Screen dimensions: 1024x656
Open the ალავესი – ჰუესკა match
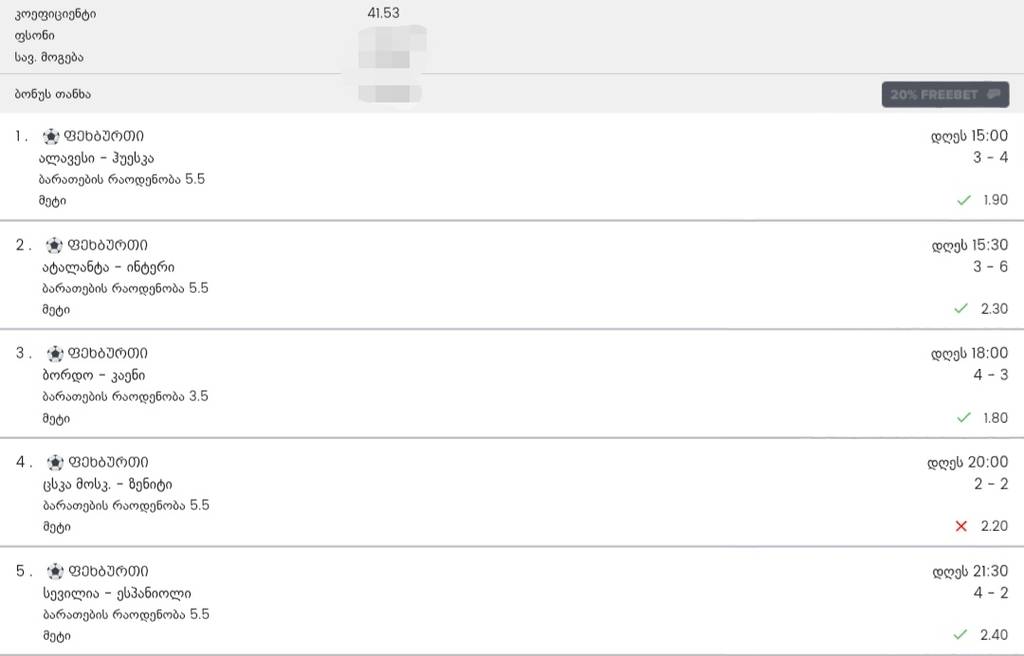tap(96, 158)
